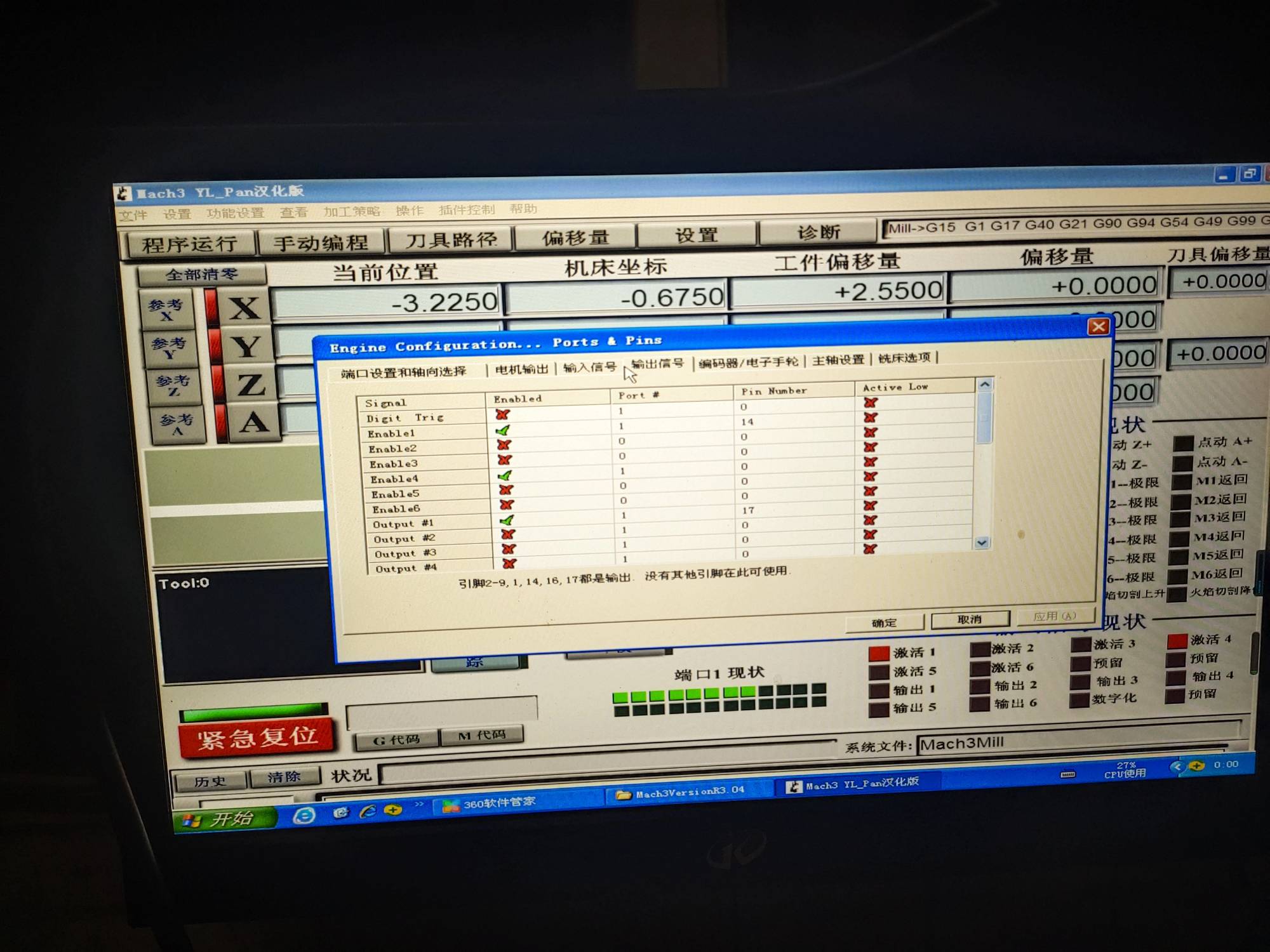
Task: Click Pin Number cell showing 14
Action: point(794,421)
